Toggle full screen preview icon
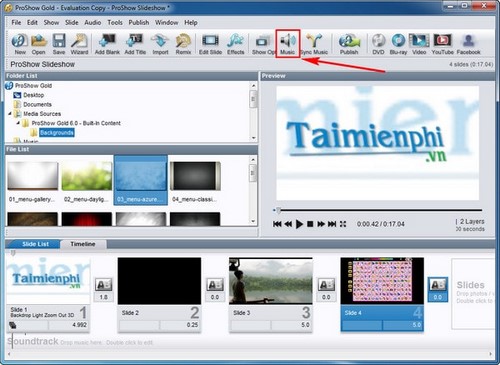The height and width of the screenshot is (365, 500). point(343,224)
